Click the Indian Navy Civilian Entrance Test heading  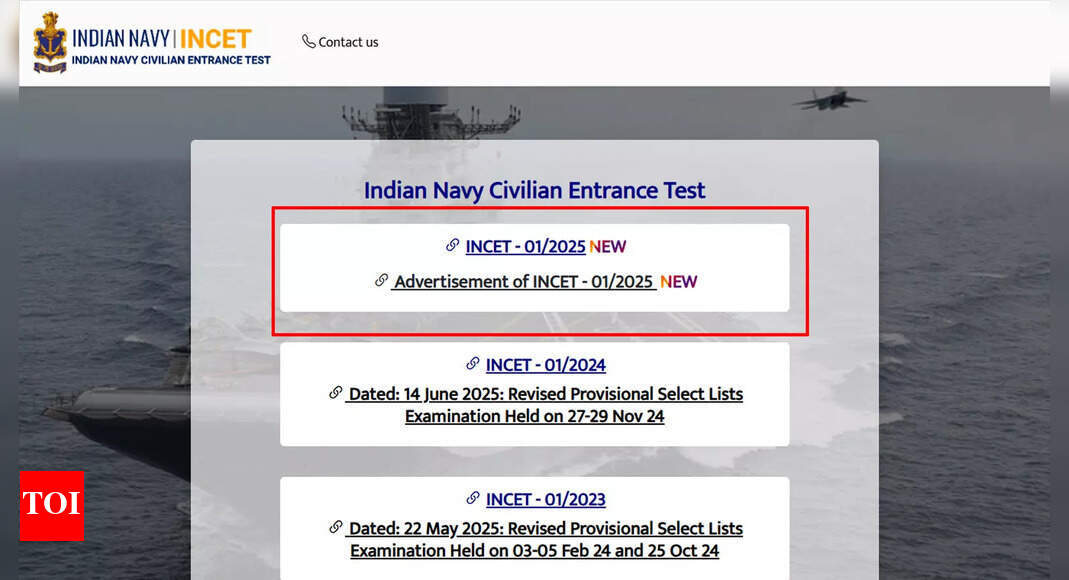(x=534, y=190)
